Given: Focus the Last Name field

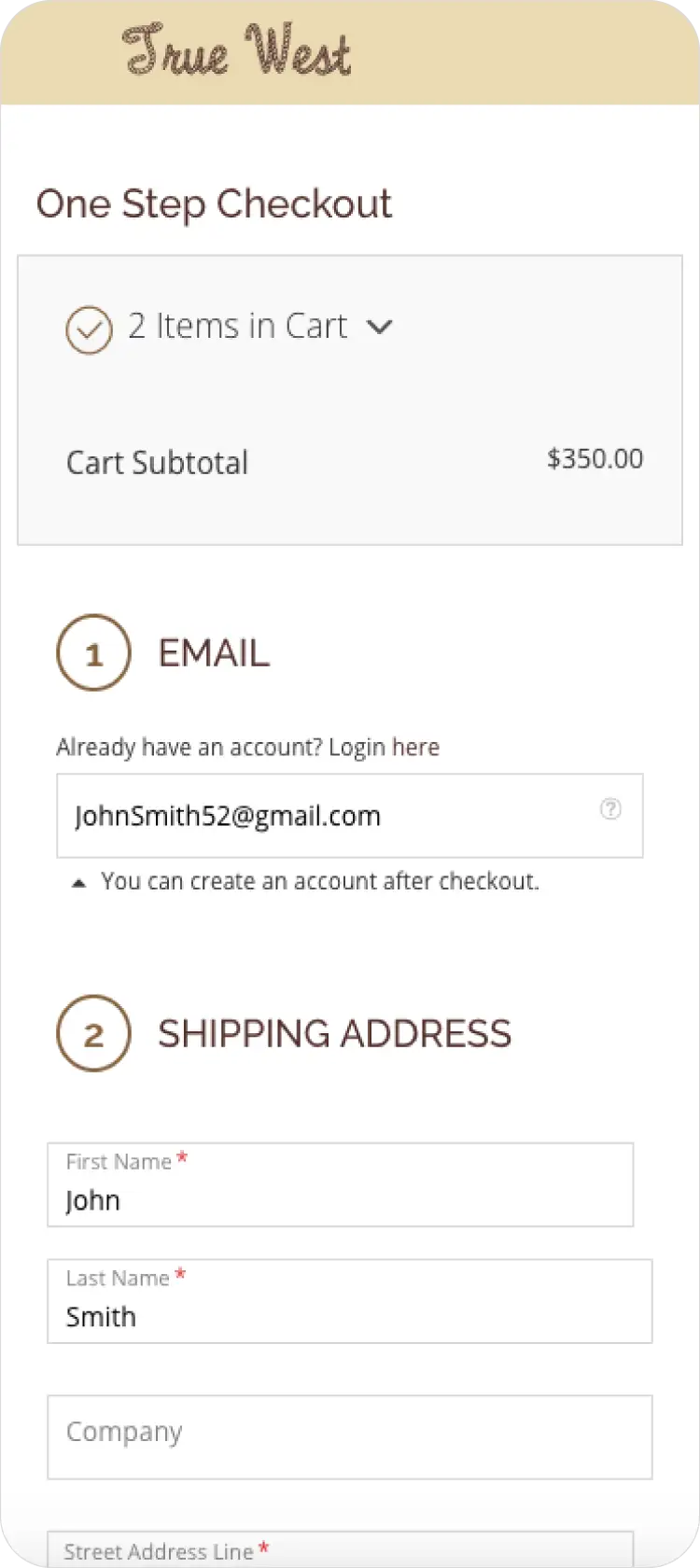Looking at the screenshot, I should click(x=350, y=1301).
